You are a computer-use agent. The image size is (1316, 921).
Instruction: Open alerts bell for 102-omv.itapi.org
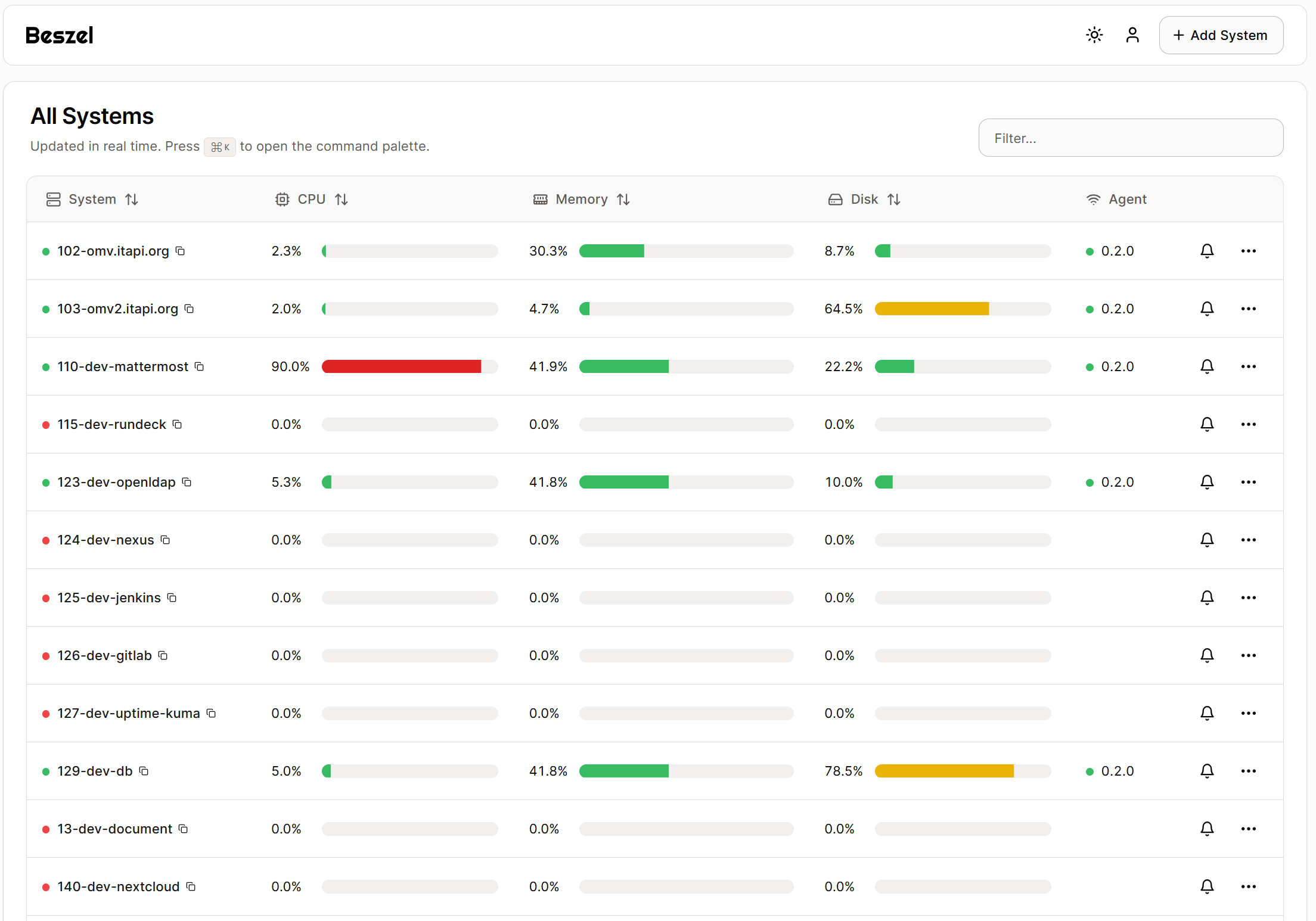pos(1207,251)
